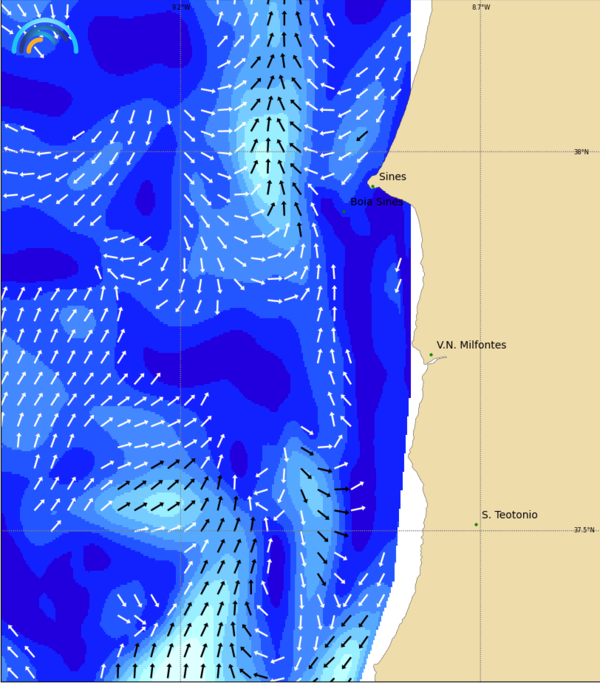Click the black arrow northwest of Sines
The image size is (600, 683).
pyautogui.click(x=362, y=137)
